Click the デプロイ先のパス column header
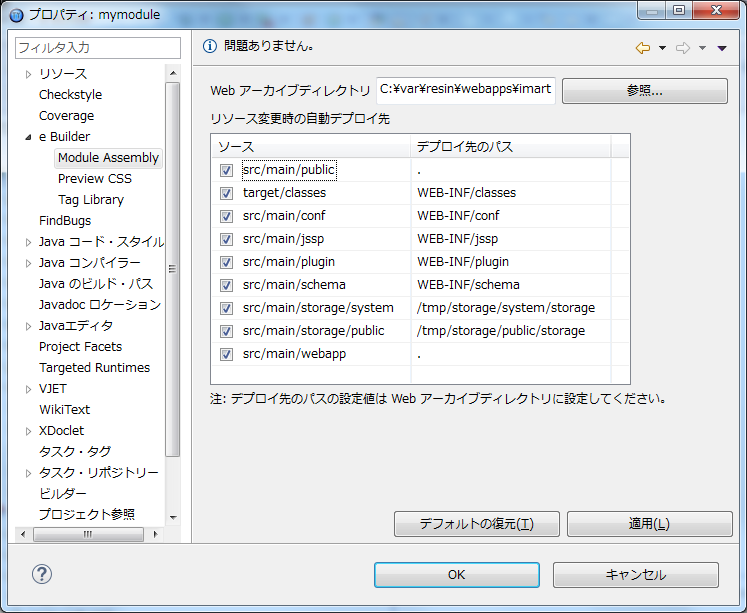This screenshot has height=613, width=747. [511, 146]
